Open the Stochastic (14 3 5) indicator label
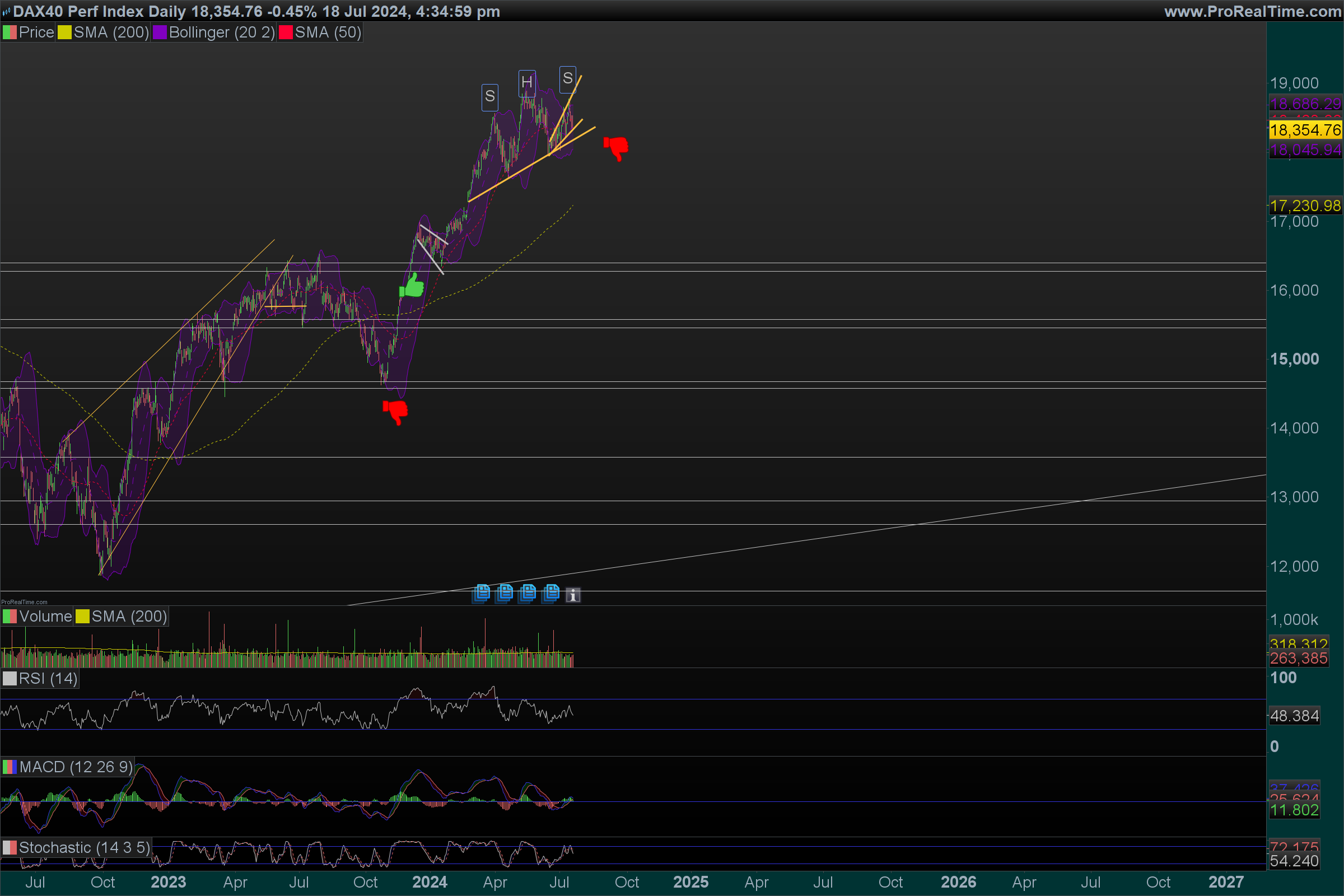The image size is (1344, 896). click(84, 847)
